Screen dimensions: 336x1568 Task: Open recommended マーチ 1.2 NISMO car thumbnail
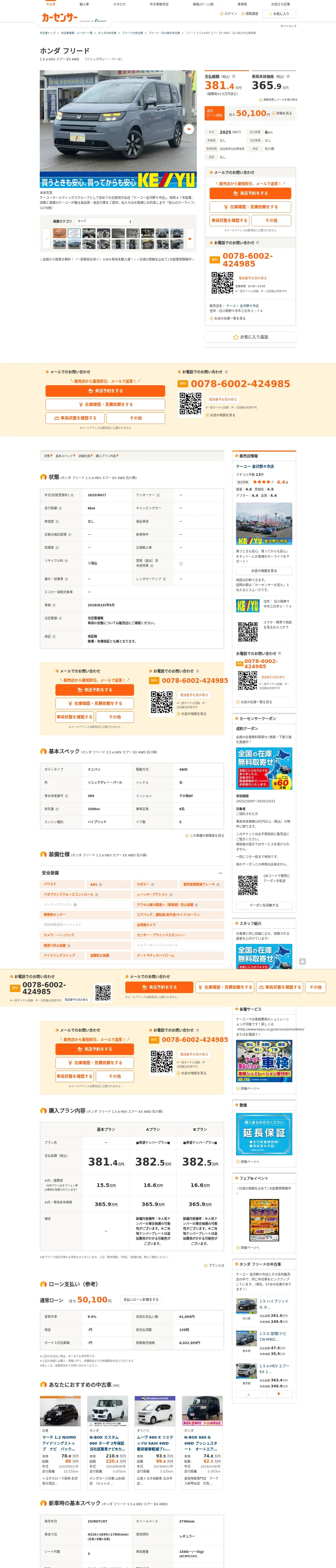[x=60, y=1411]
